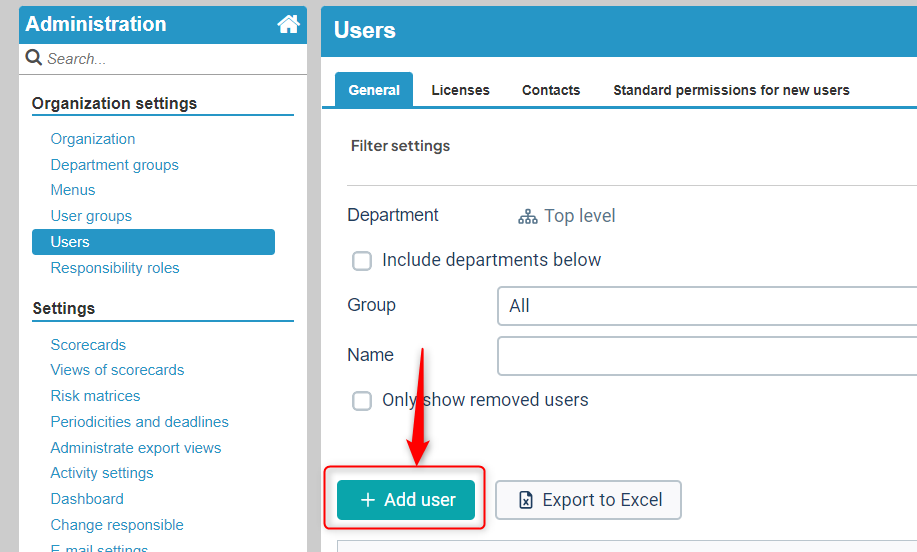This screenshot has width=917, height=552.
Task: Open Department groups link
Action: pyautogui.click(x=115, y=165)
